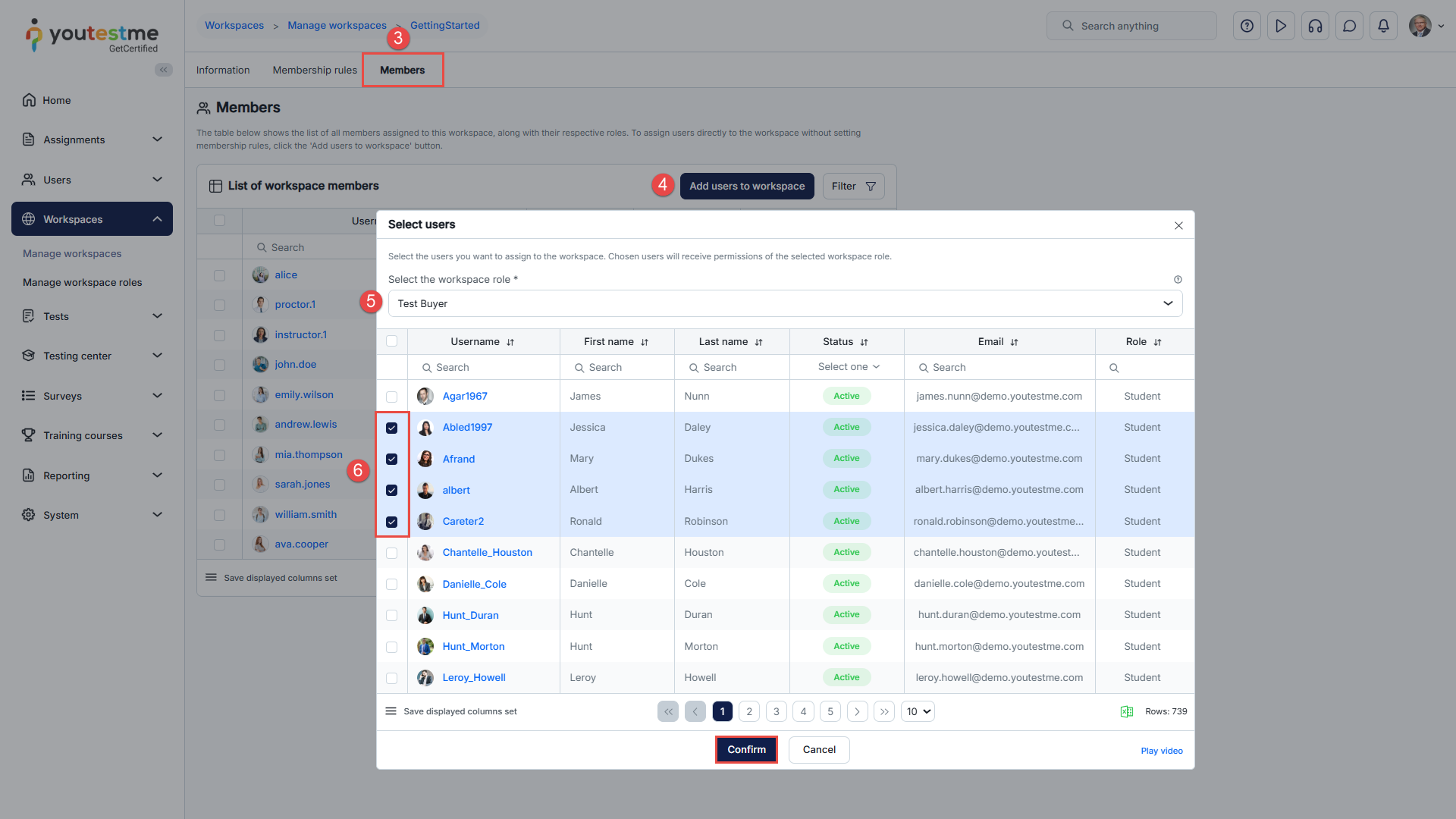The image size is (1456, 819).
Task: Open the rows-per-page dropdown showing 10
Action: coord(918,711)
